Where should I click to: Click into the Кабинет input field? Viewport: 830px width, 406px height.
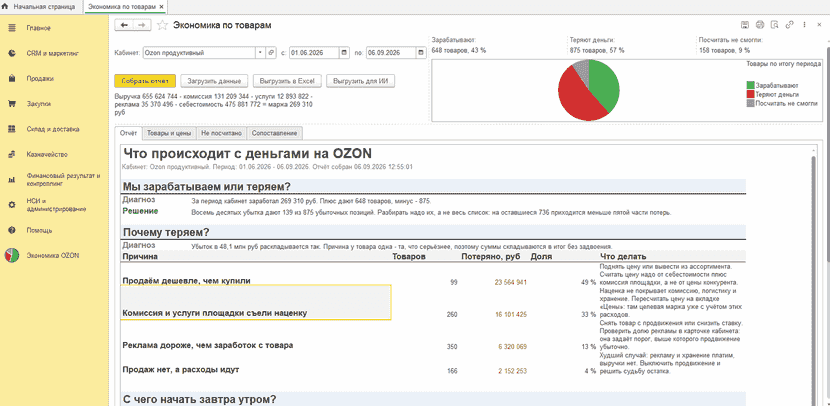click(x=199, y=53)
